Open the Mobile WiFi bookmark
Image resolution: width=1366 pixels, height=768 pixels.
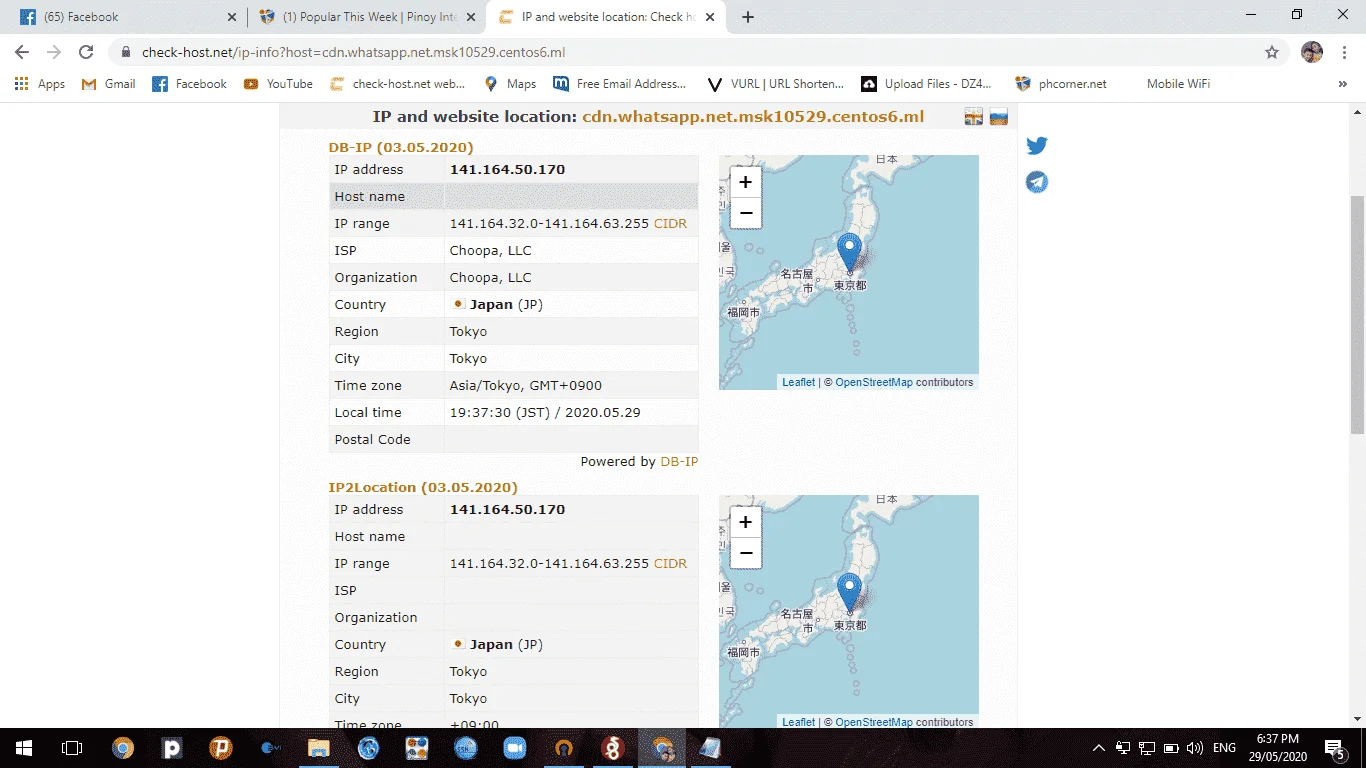click(1178, 84)
